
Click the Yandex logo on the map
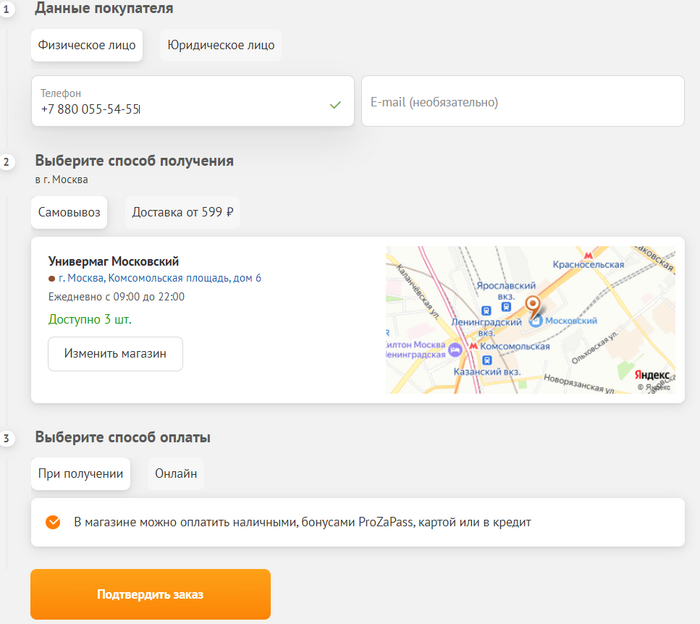click(x=652, y=373)
